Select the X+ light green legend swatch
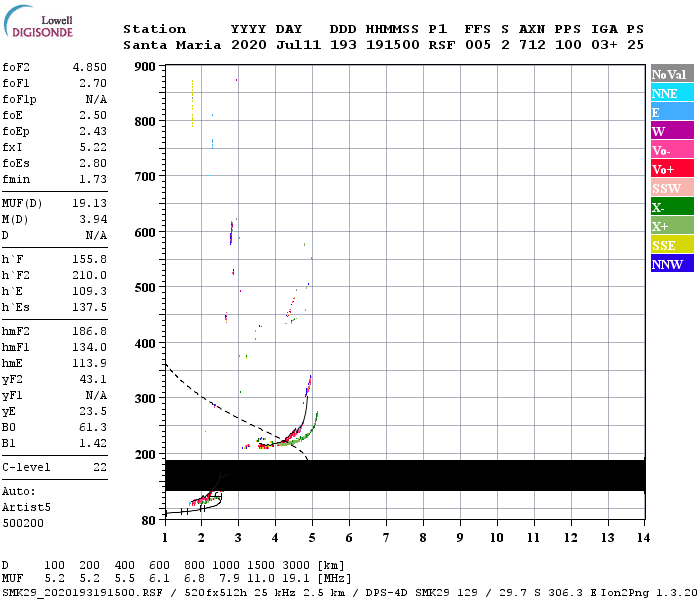Image resolution: width=700 pixels, height=600 pixels. pos(672,226)
